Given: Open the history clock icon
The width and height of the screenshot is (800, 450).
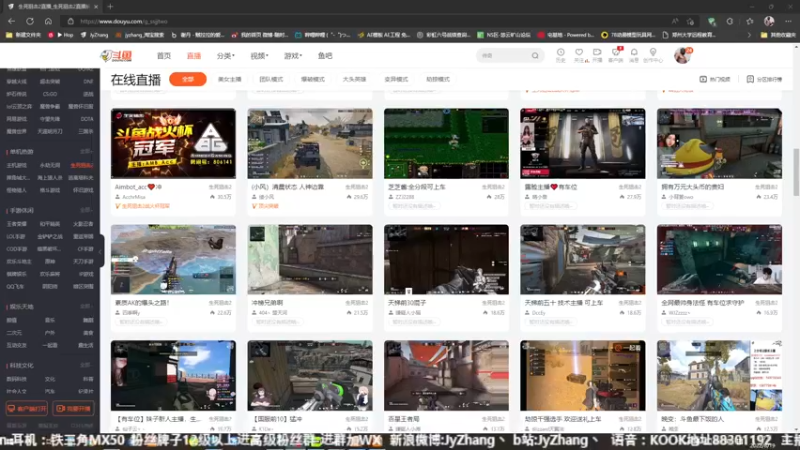Looking at the screenshot, I should click(x=560, y=55).
